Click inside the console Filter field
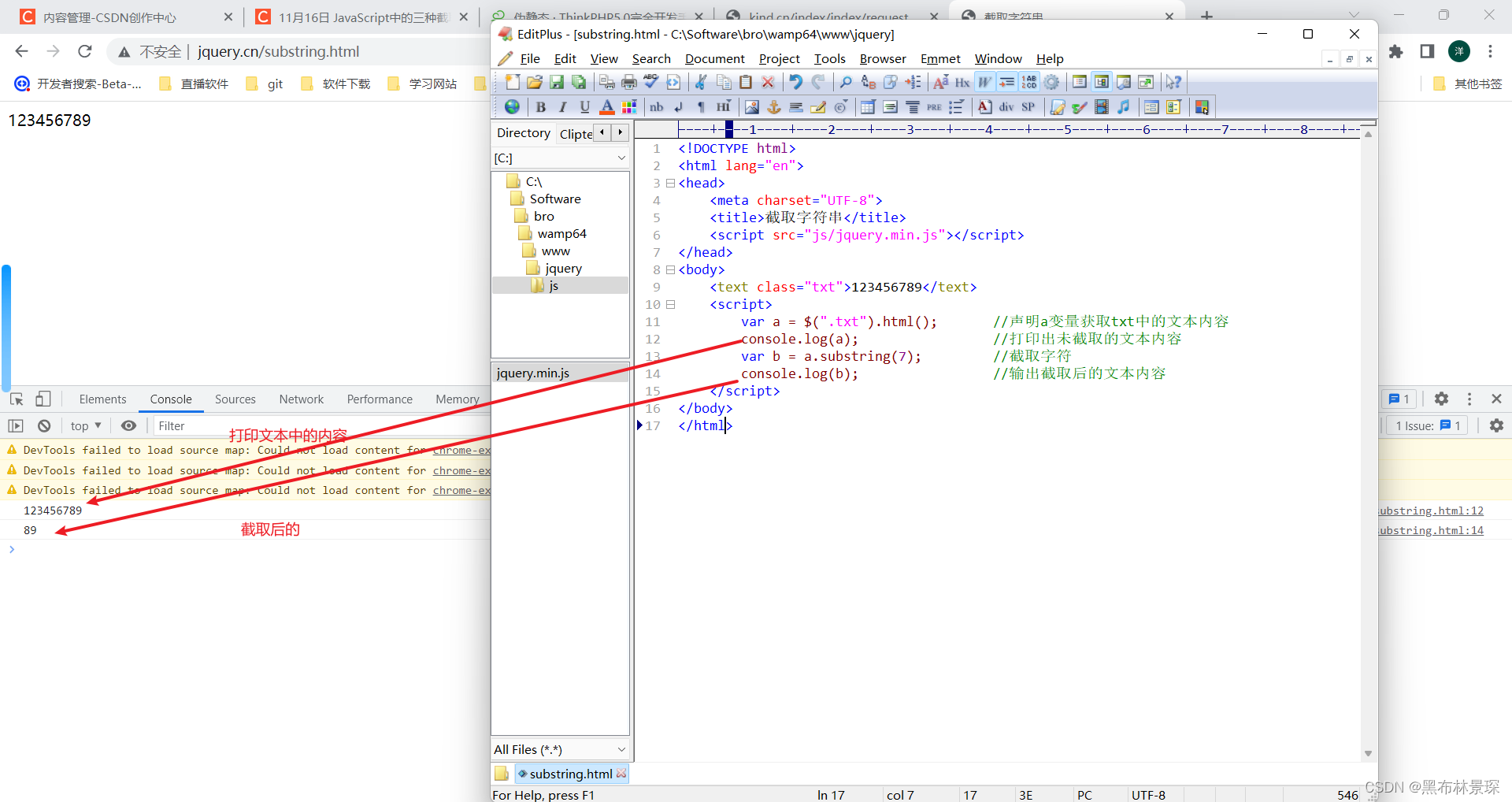Viewport: 1512px width, 802px height. click(220, 425)
